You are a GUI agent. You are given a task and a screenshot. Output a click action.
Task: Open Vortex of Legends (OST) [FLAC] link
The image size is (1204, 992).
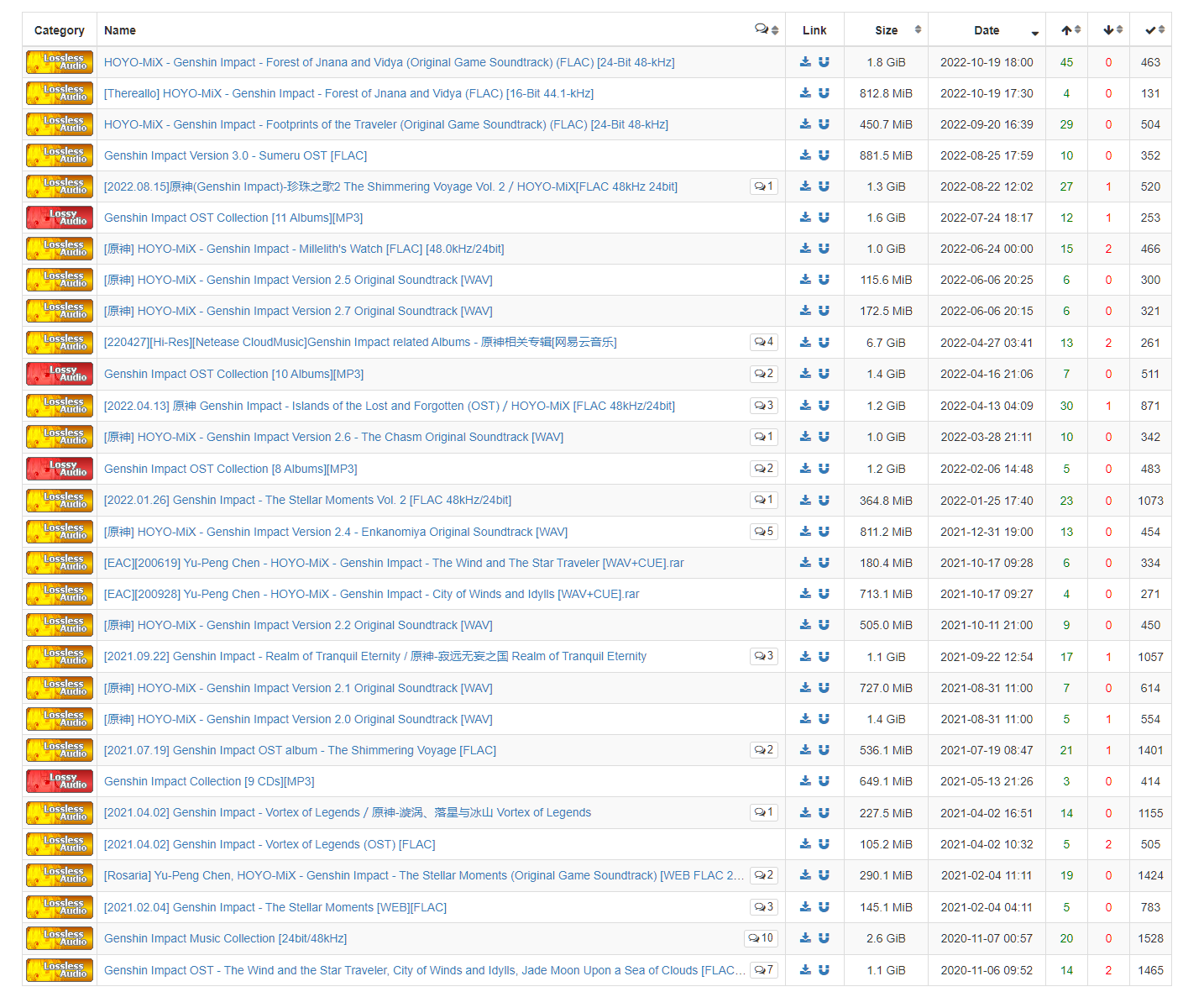click(270, 844)
